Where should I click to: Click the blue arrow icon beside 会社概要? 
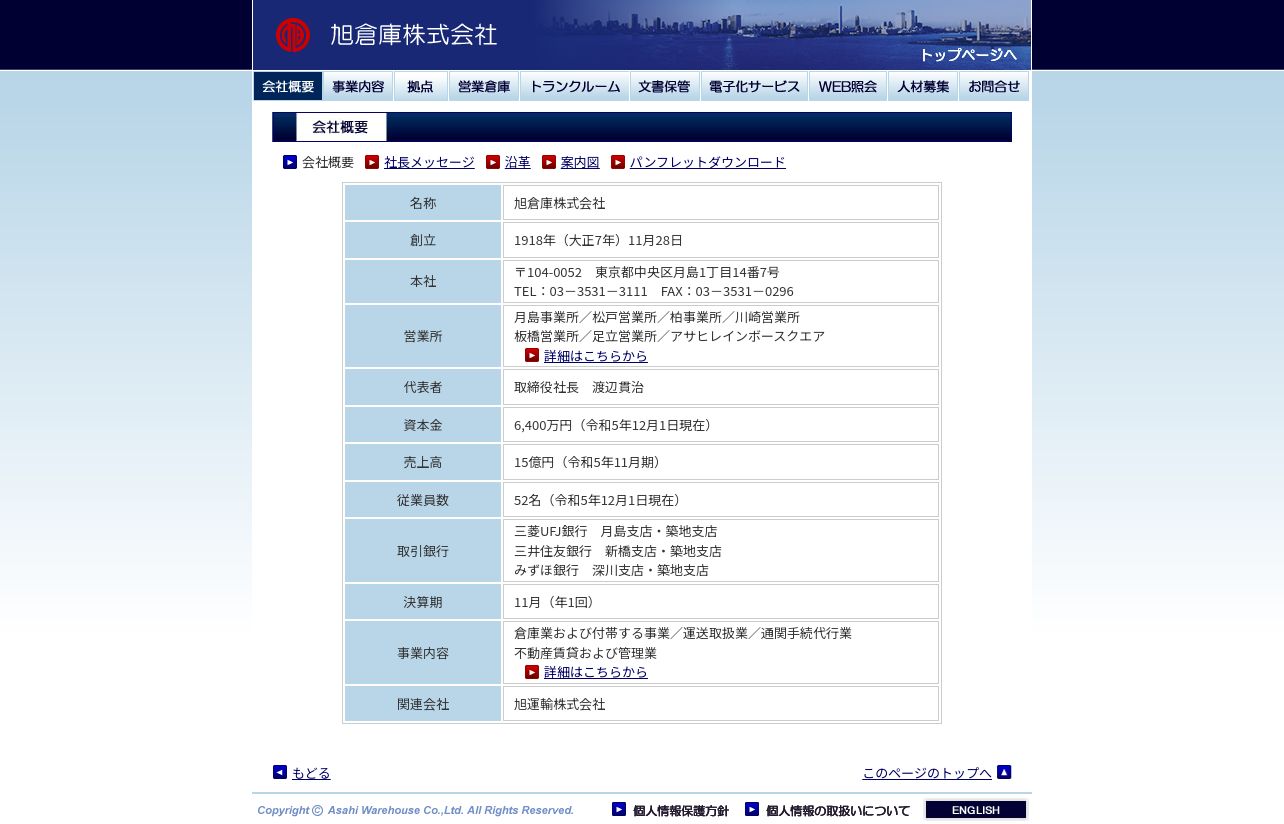[x=290, y=162]
